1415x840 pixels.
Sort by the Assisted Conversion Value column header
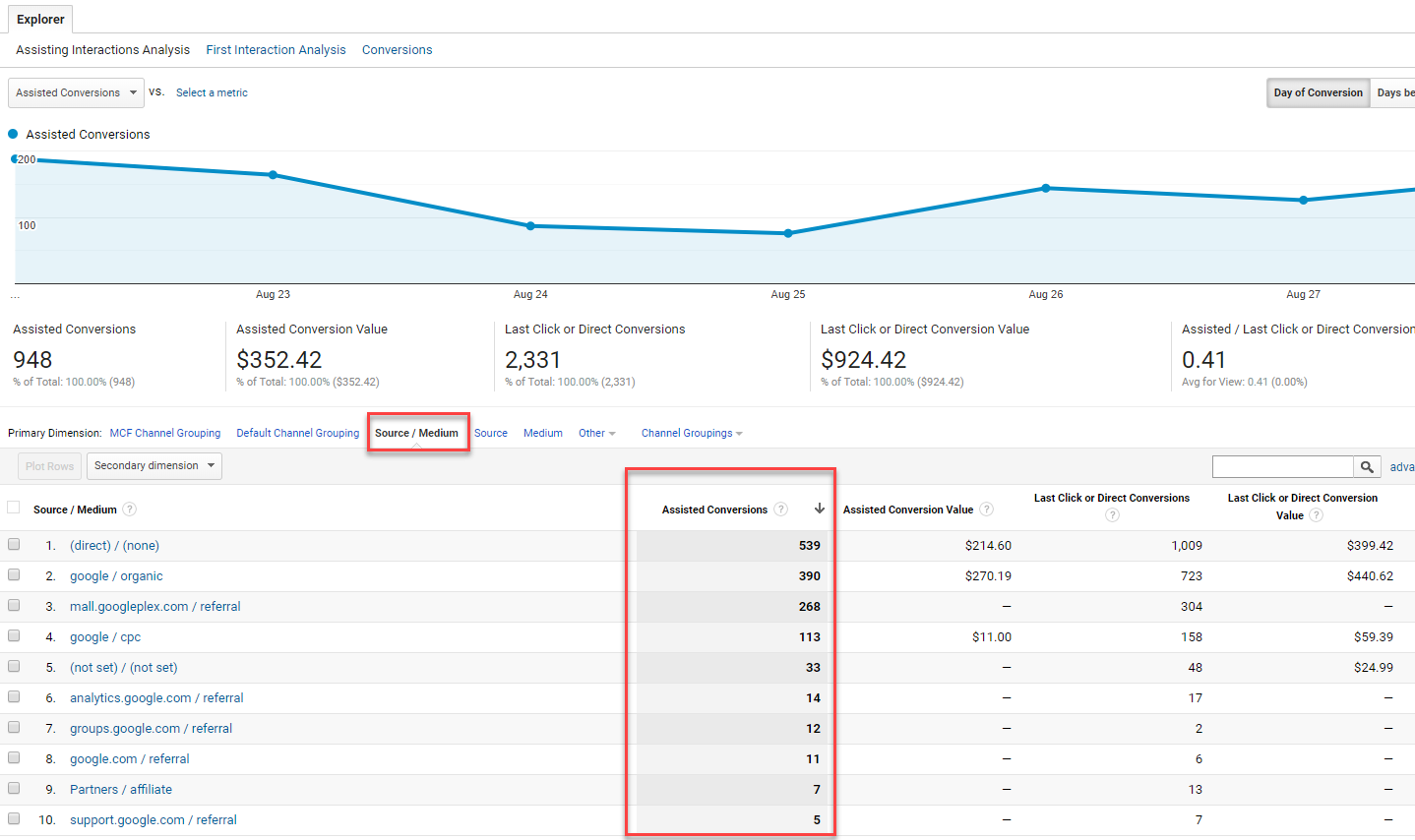[908, 510]
